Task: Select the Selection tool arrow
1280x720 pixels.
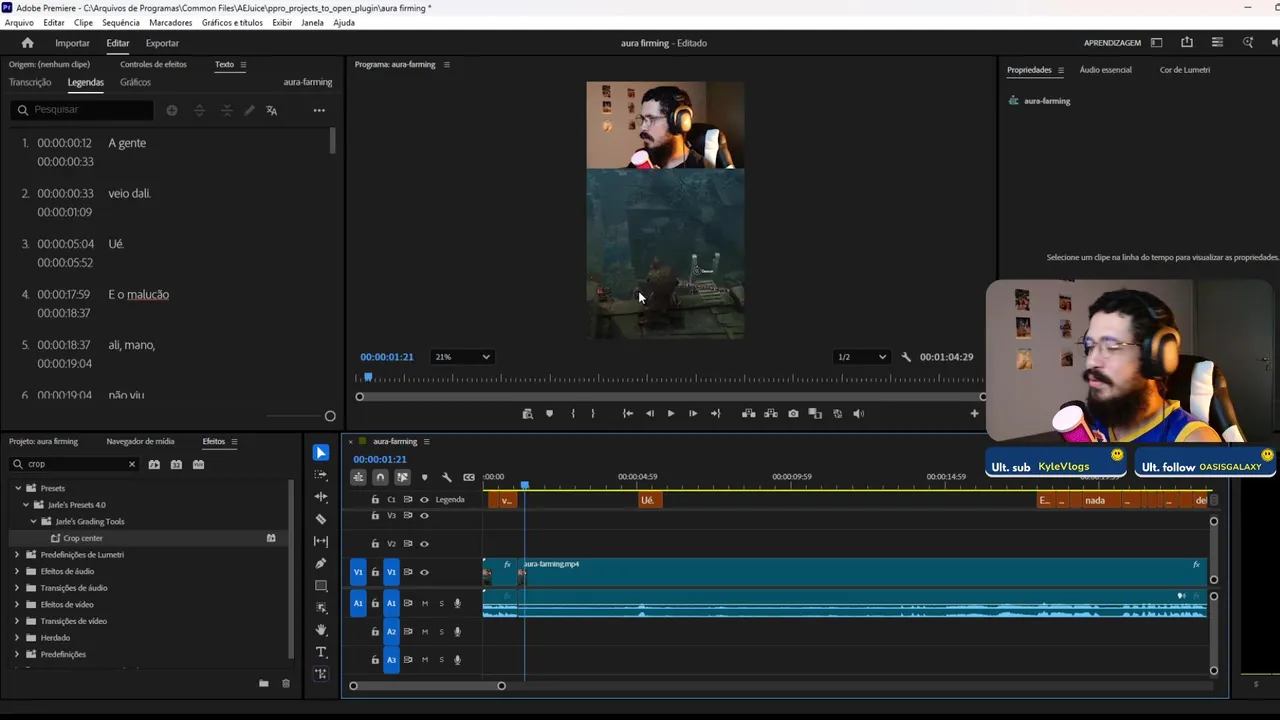Action: pyautogui.click(x=321, y=453)
